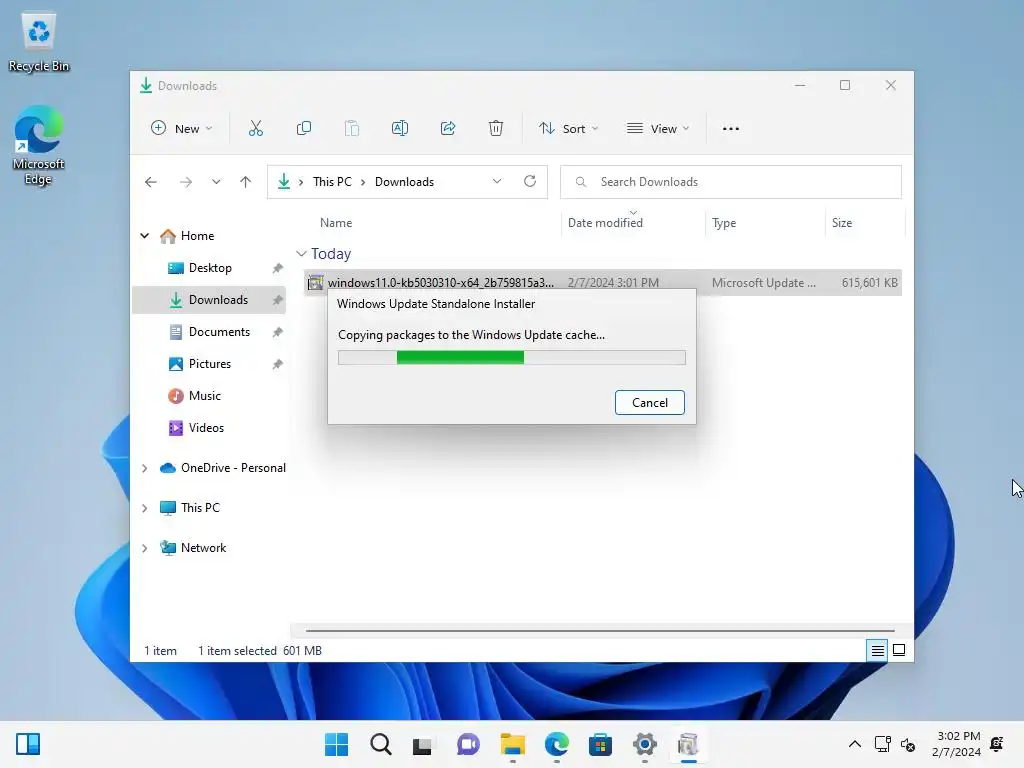Collapse the Home tree node
Screen dimensions: 1024x768
coord(144,236)
